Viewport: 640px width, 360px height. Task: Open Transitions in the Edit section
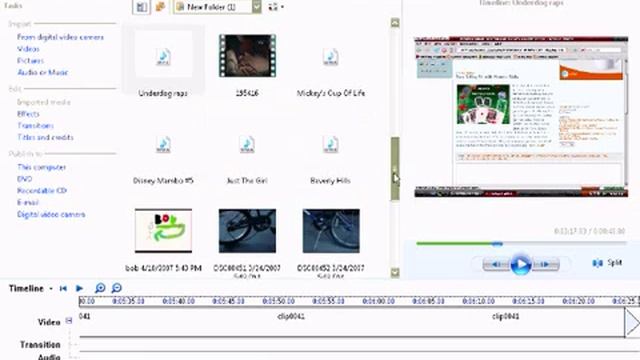tap(35, 126)
